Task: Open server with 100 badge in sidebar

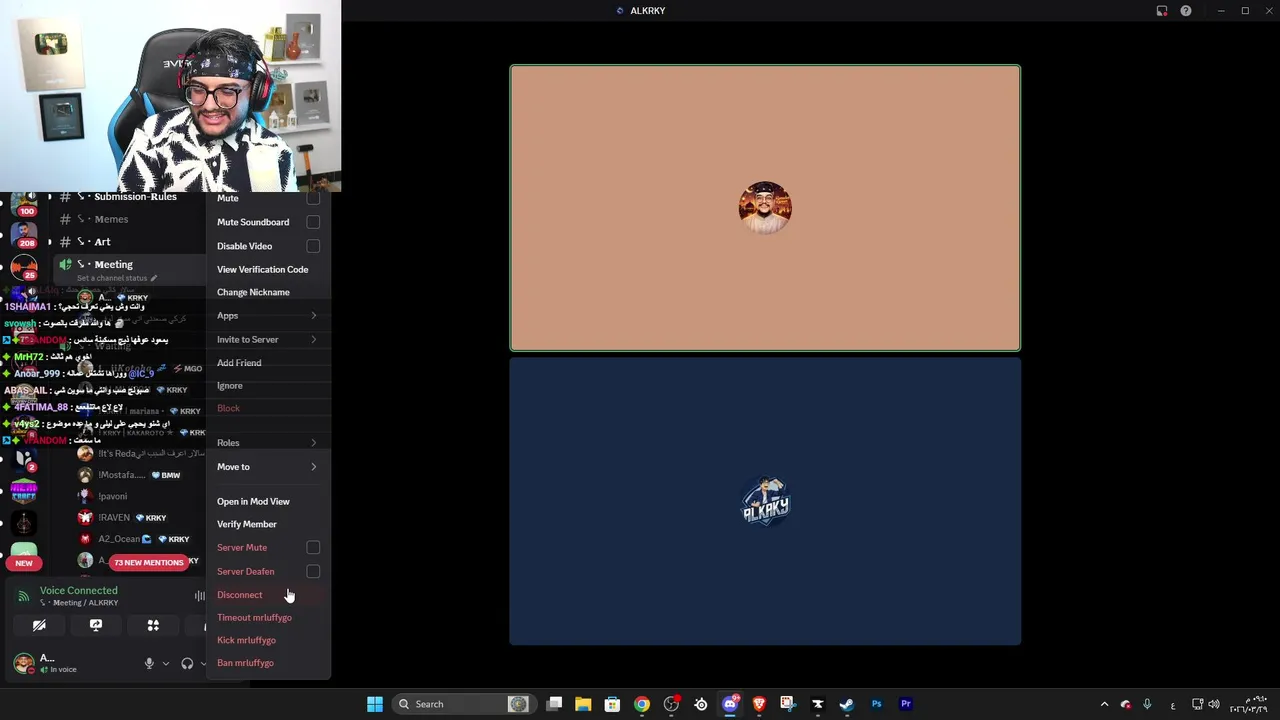Action: pos(25,202)
